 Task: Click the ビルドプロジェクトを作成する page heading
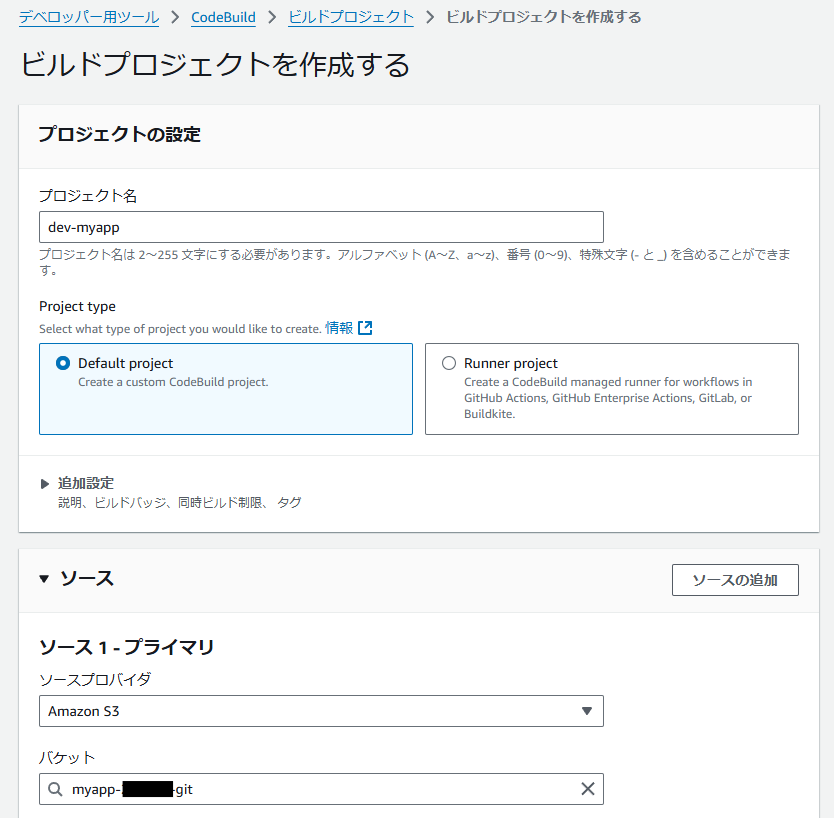pyautogui.click(x=215, y=65)
